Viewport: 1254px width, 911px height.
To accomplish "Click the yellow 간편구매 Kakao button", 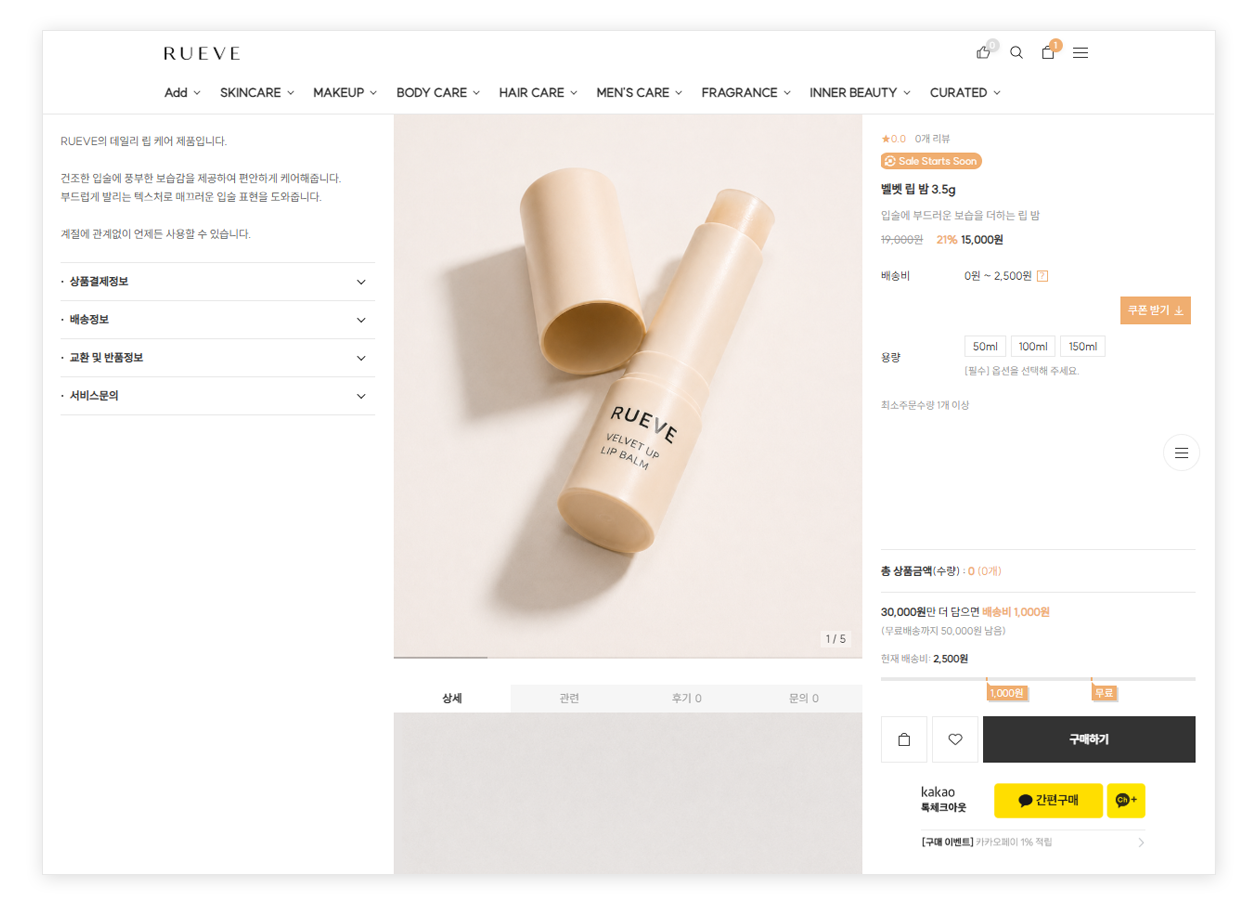I will pos(1048,800).
